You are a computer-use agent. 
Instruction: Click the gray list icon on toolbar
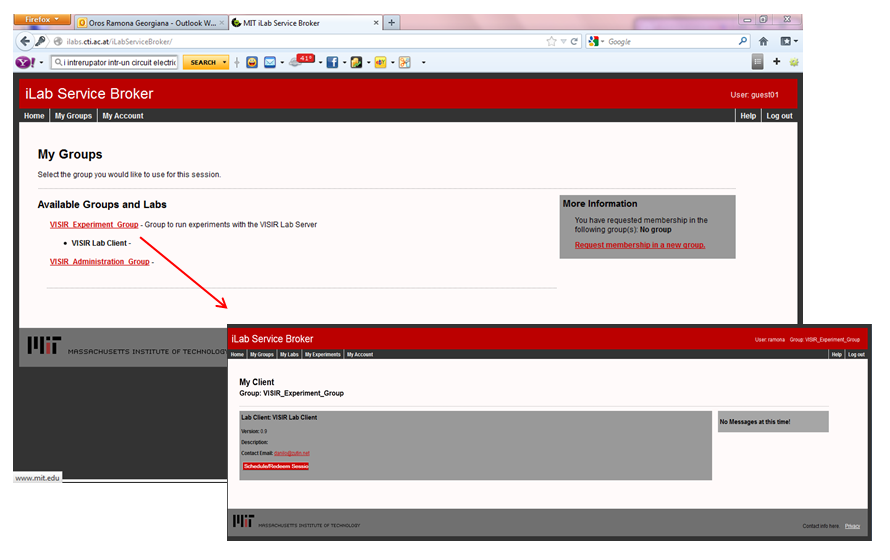tap(757, 62)
